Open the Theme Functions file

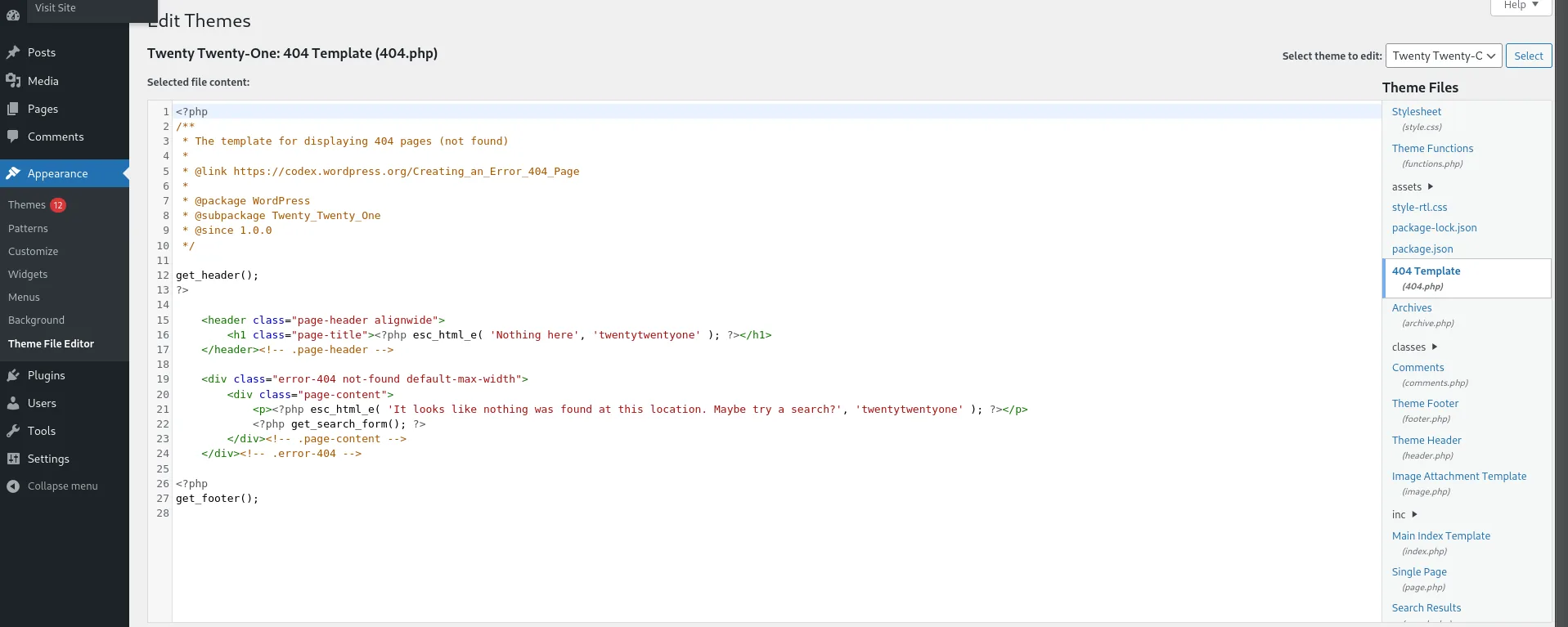pyautogui.click(x=1432, y=149)
